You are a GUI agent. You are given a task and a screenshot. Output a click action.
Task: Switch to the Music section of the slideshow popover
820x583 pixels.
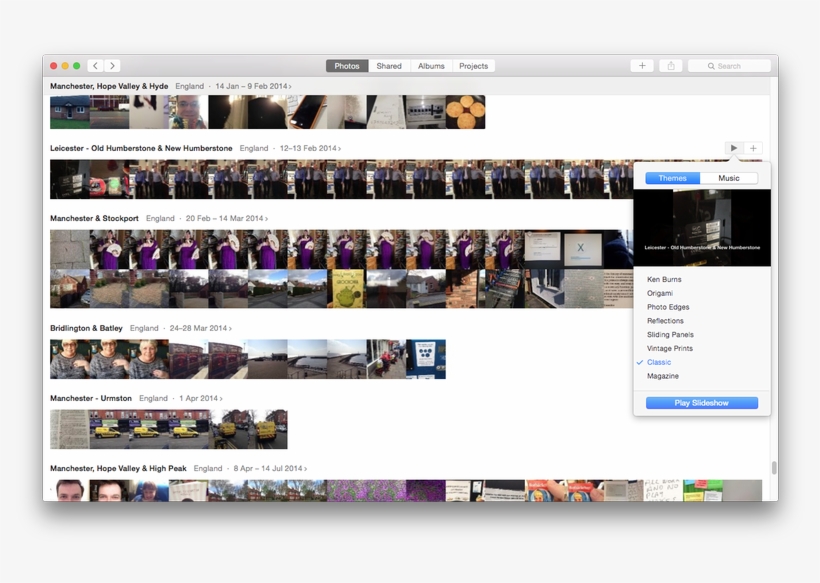tap(729, 177)
